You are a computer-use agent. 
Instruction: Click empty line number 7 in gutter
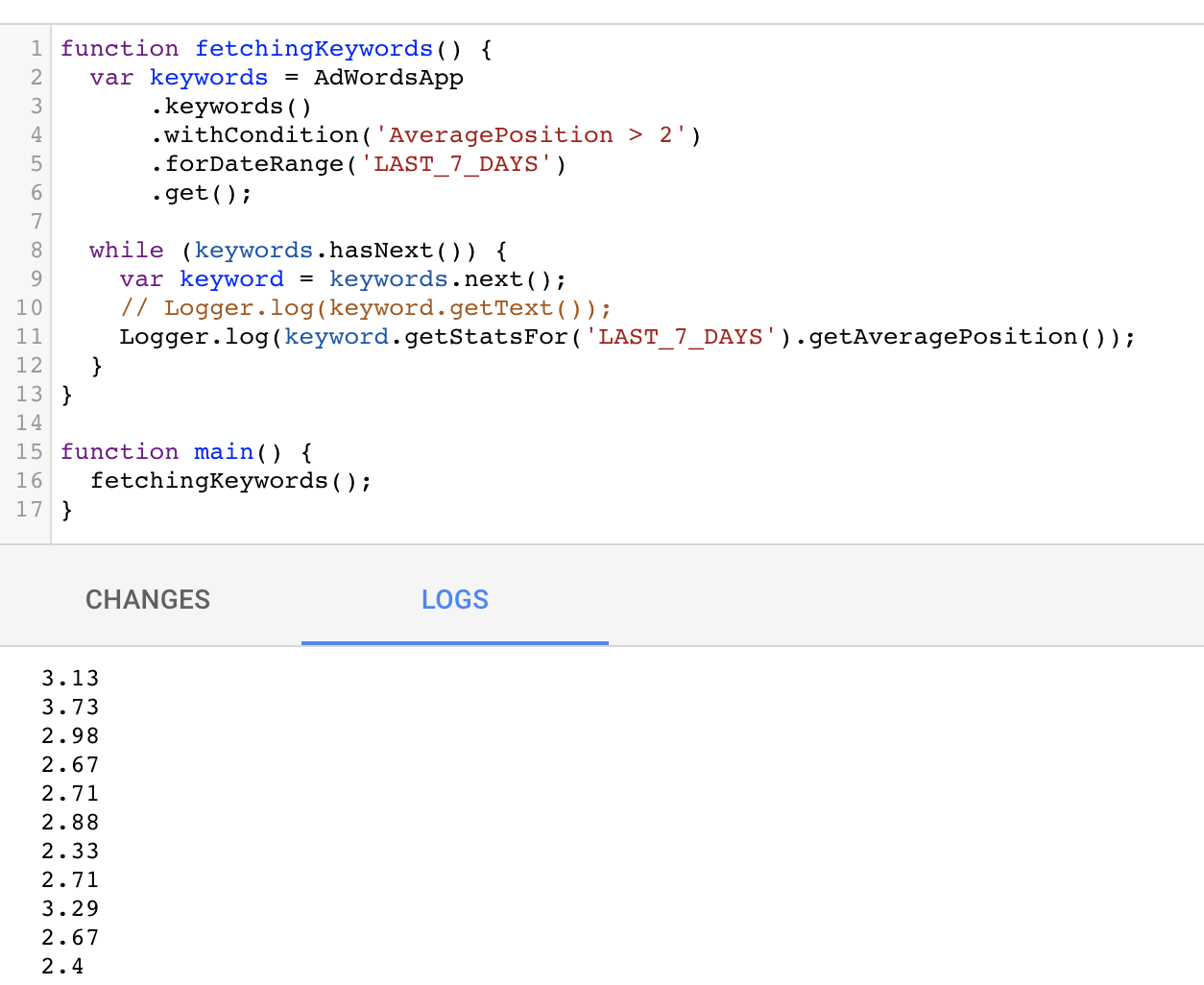pos(36,222)
